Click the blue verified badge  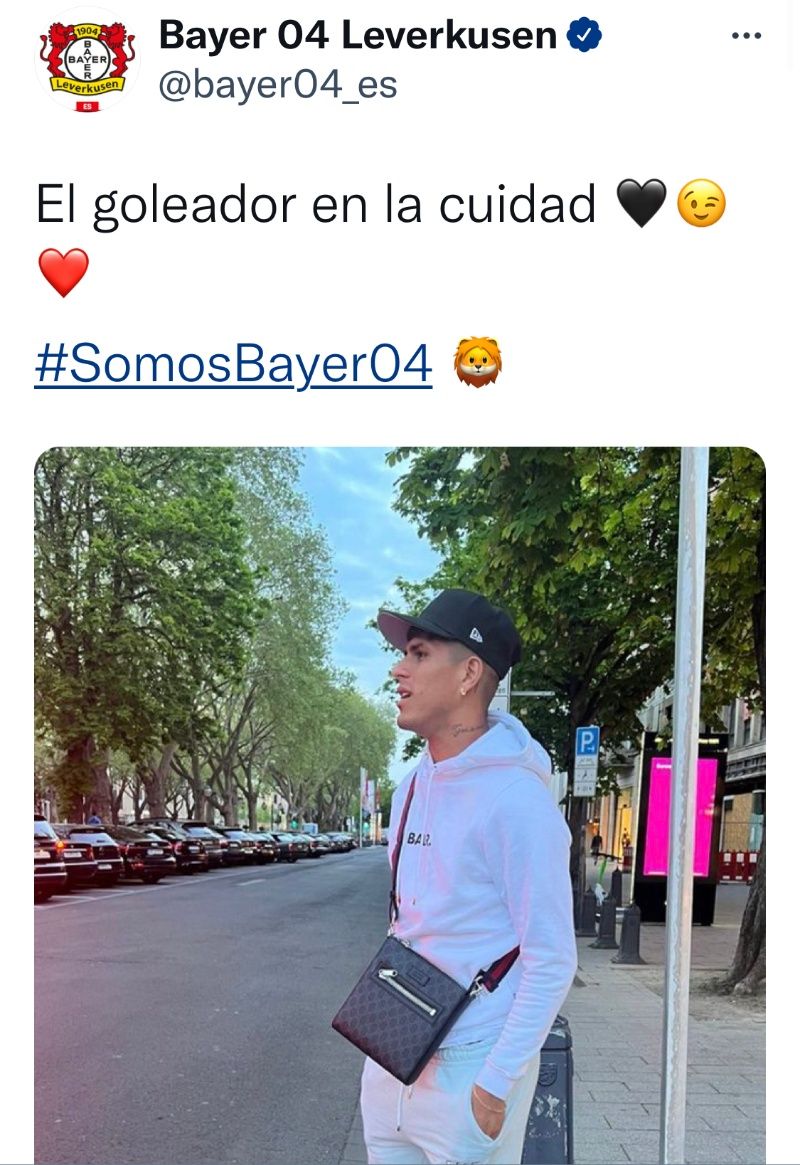(x=585, y=35)
